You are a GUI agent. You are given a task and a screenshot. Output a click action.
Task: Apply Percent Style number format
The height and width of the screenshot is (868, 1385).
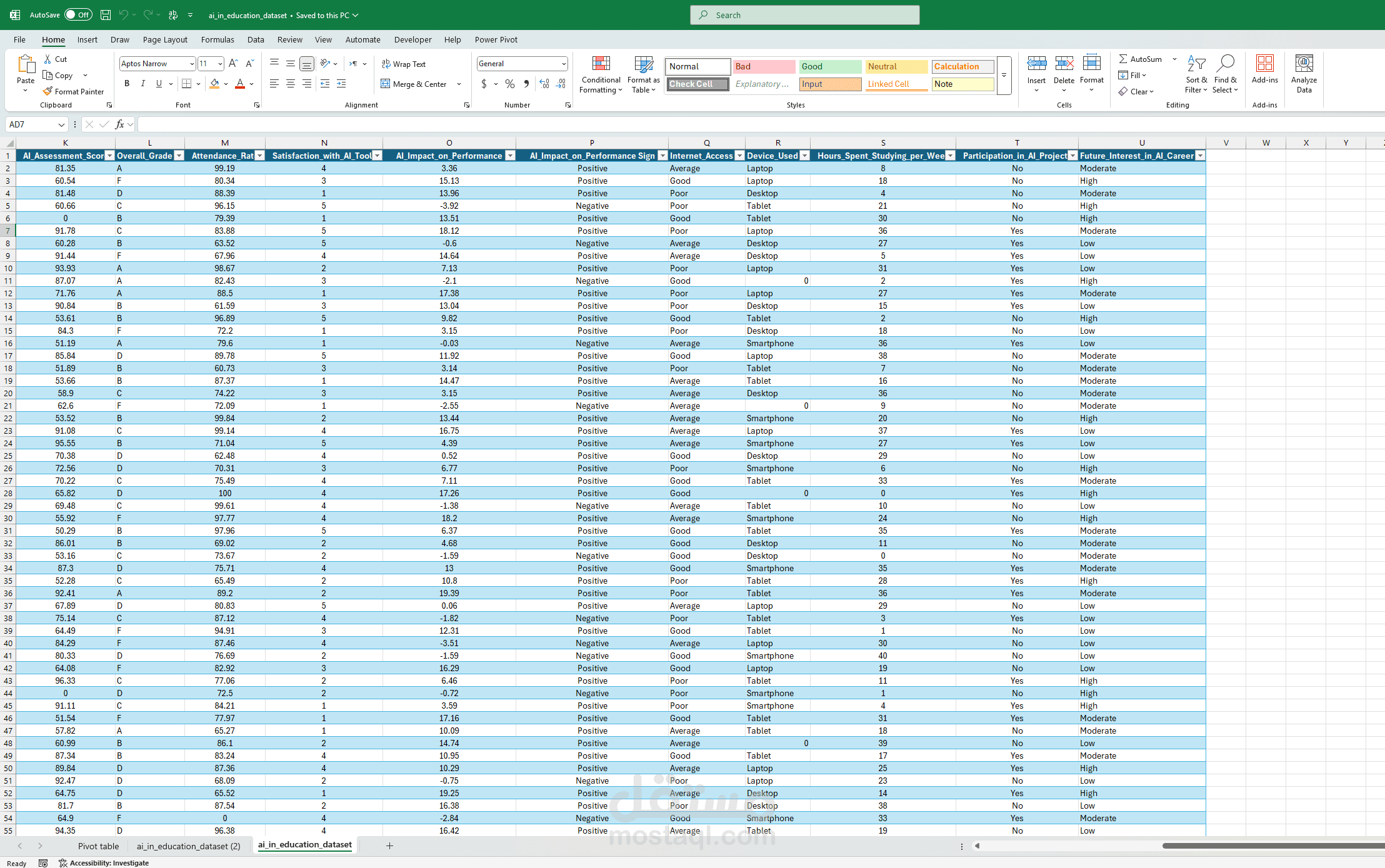(x=510, y=84)
